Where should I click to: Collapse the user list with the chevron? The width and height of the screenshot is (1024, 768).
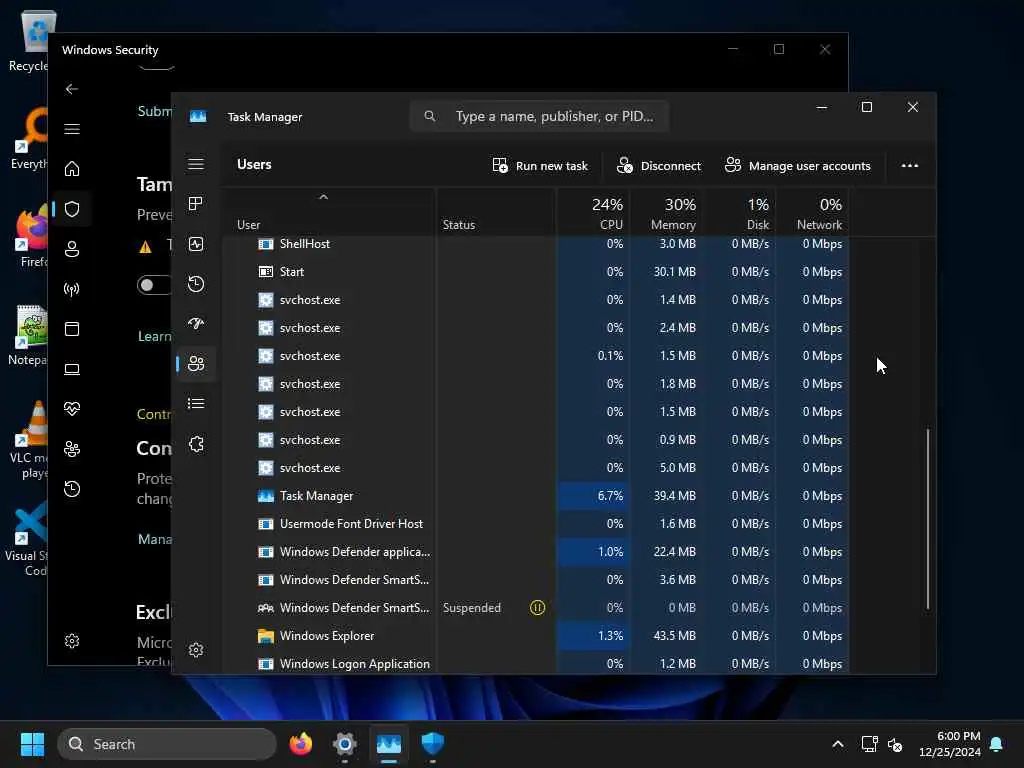point(323,197)
